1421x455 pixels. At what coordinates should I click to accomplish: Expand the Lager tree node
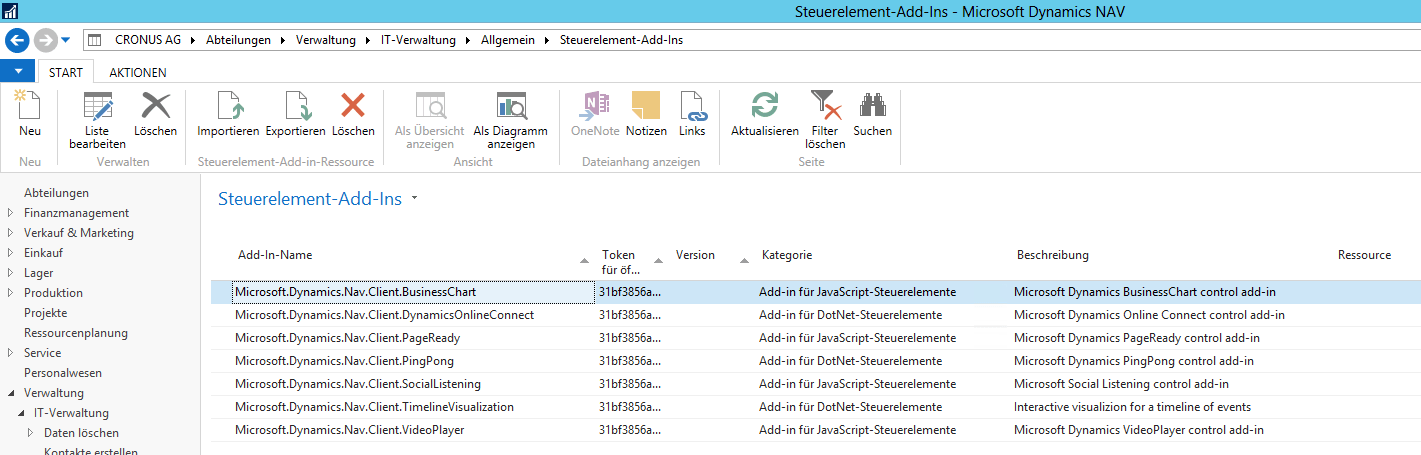pyautogui.click(x=10, y=273)
